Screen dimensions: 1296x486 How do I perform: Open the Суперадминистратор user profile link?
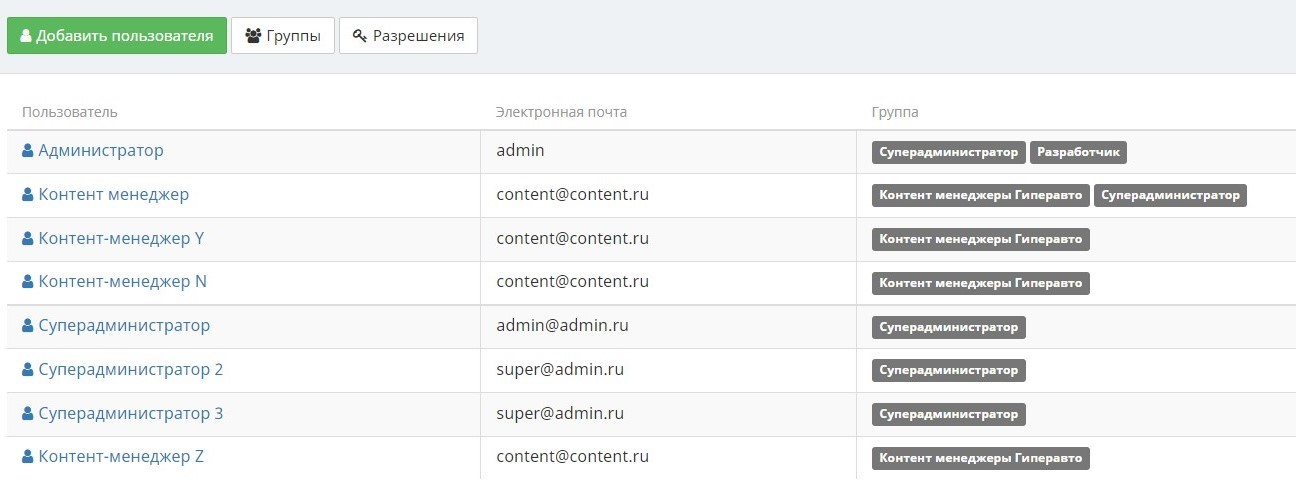(124, 326)
